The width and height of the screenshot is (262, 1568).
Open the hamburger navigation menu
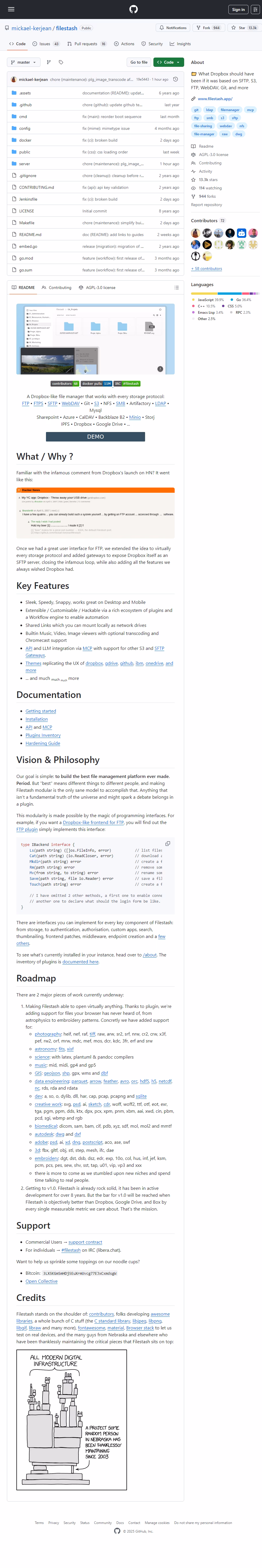pyautogui.click(x=11, y=9)
